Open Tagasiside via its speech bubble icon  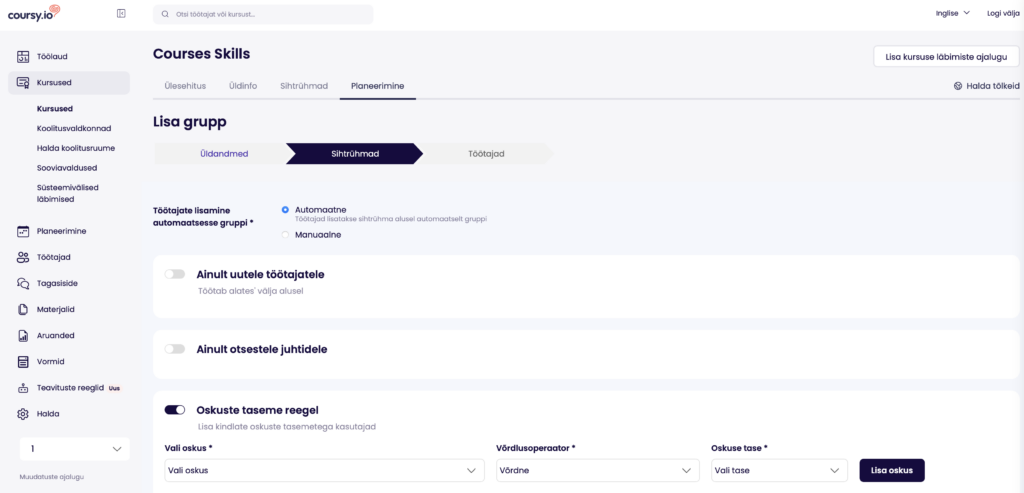pos(23,283)
